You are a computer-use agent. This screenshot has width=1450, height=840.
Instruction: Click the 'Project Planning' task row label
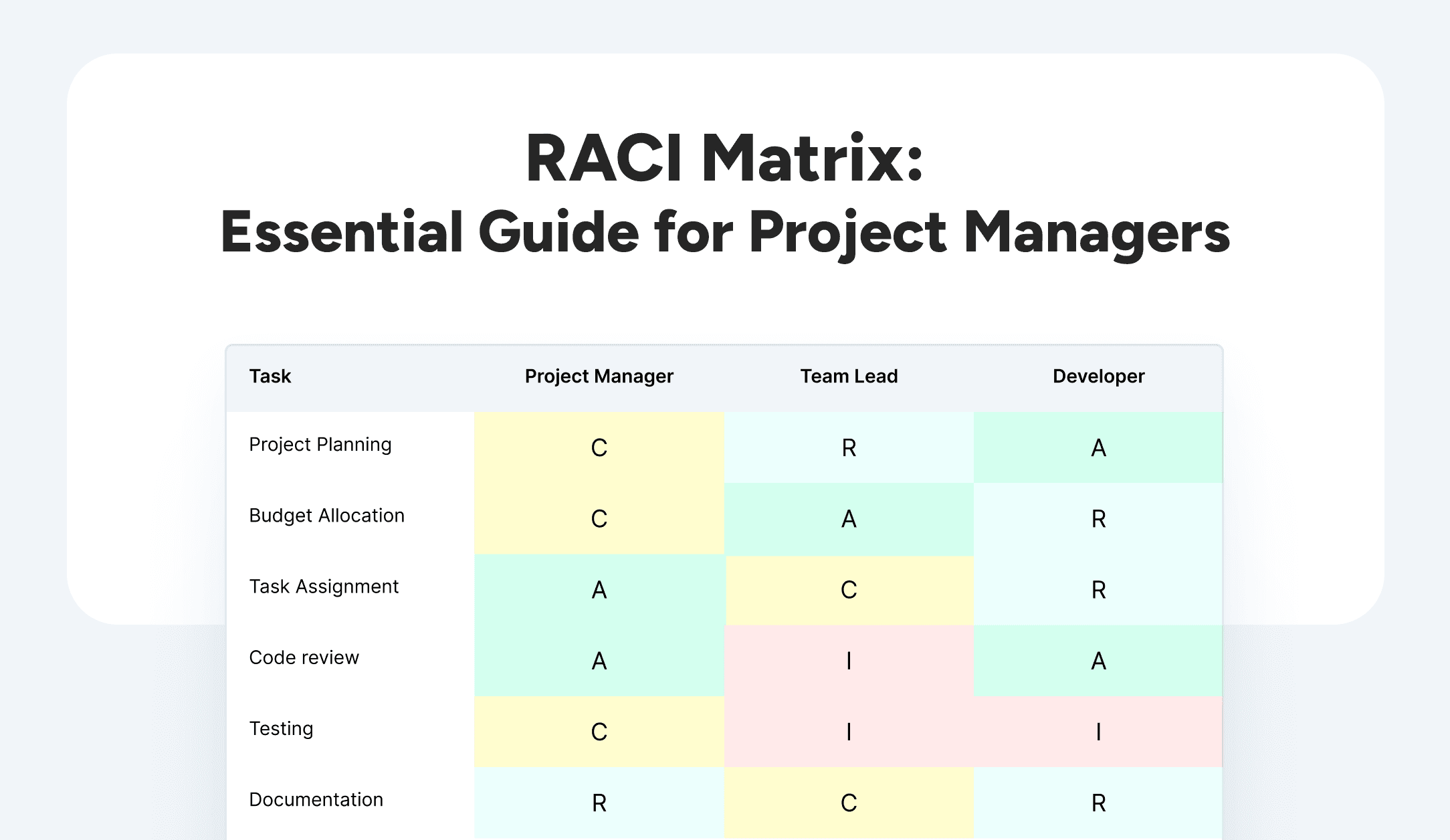coord(320,445)
